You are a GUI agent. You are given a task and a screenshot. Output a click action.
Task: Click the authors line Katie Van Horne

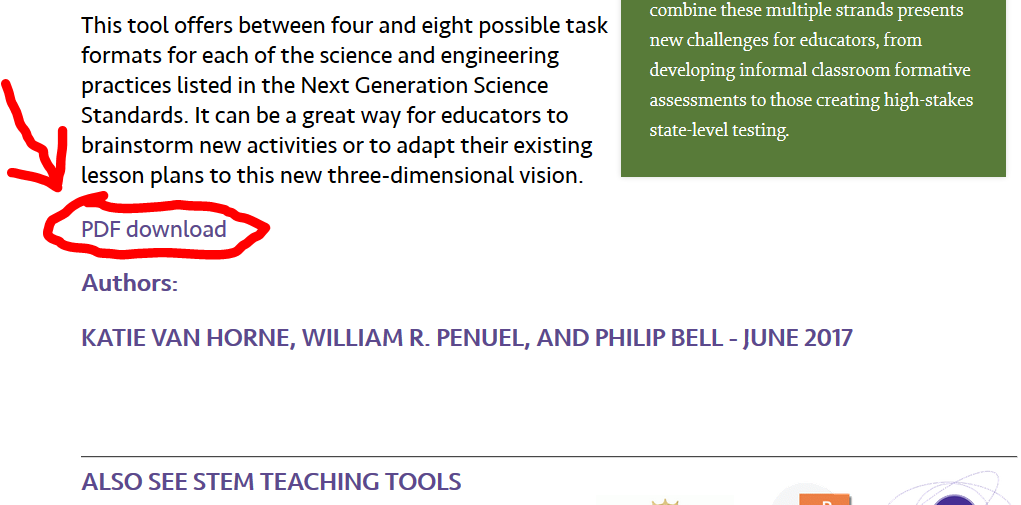pos(467,338)
